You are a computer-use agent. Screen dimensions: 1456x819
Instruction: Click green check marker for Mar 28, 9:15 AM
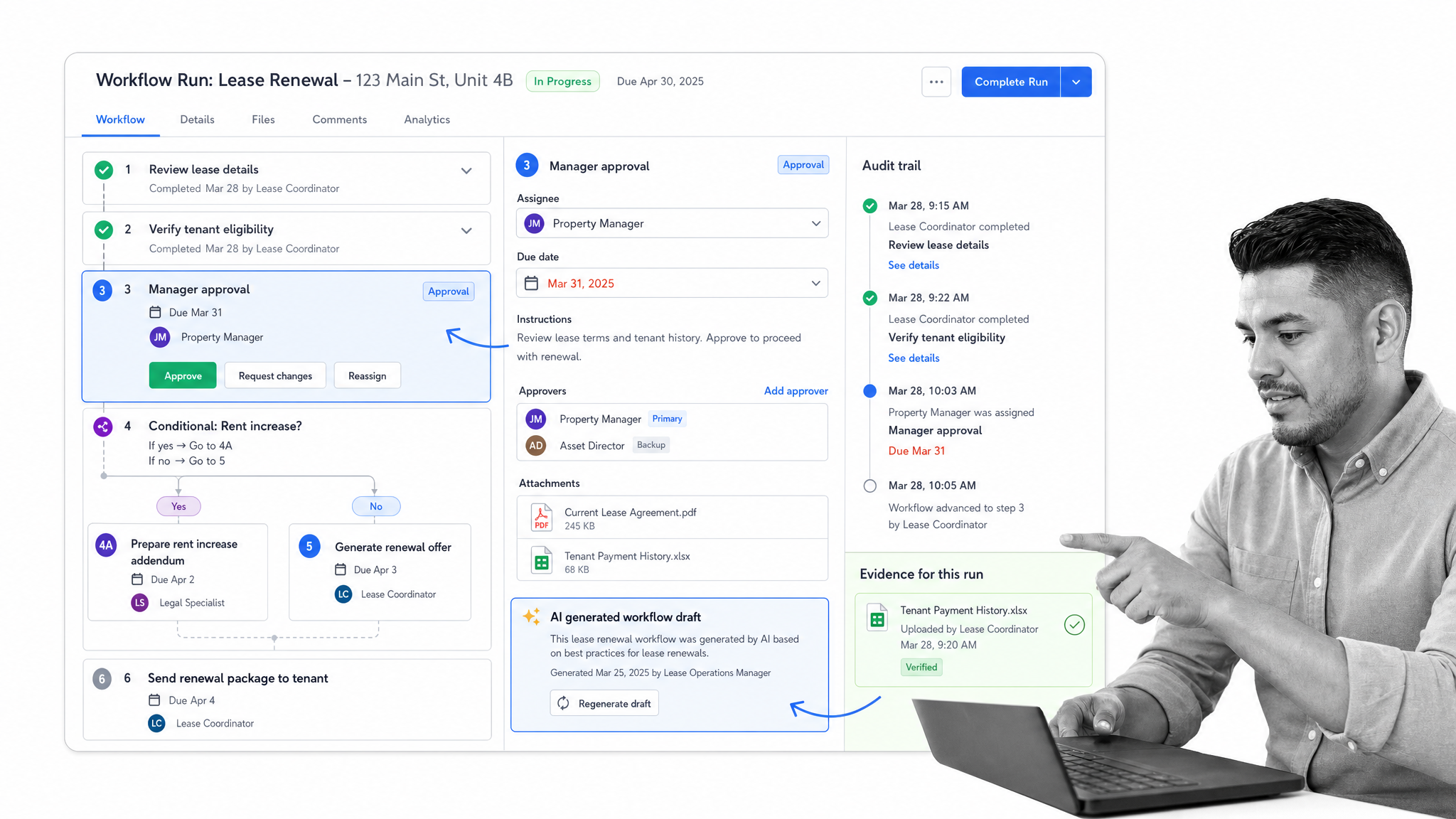point(869,206)
